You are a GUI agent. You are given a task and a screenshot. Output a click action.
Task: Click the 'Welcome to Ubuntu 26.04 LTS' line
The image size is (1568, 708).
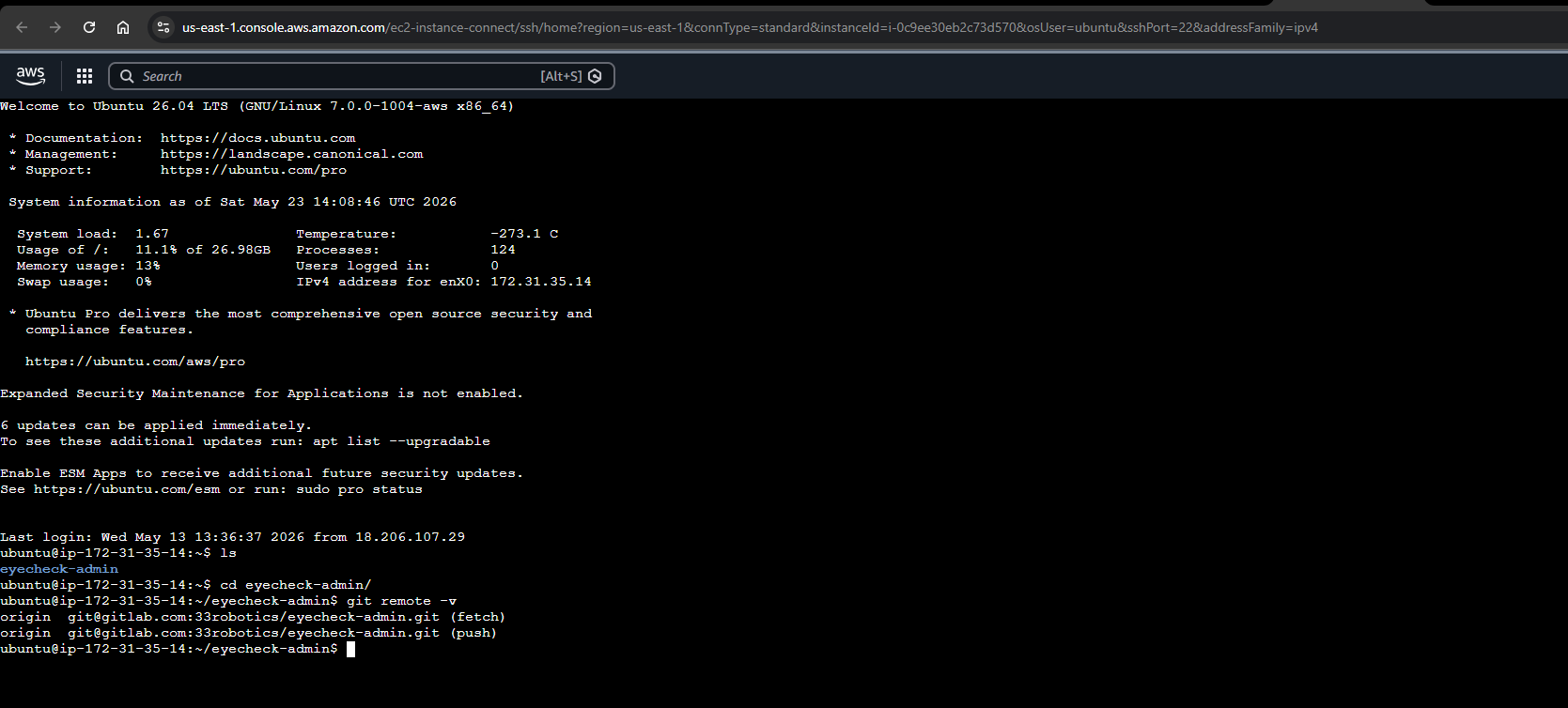tap(257, 106)
